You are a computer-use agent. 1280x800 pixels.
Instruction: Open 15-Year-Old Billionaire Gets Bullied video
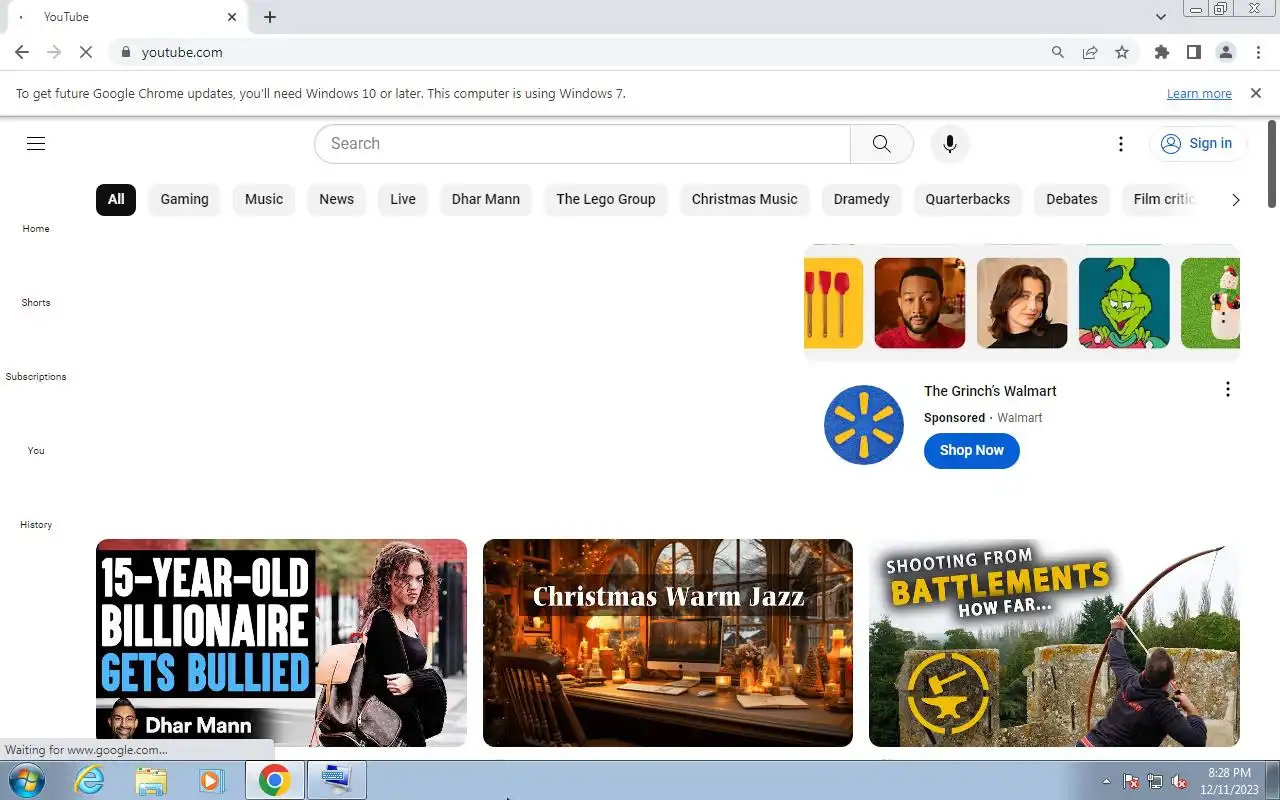(281, 643)
